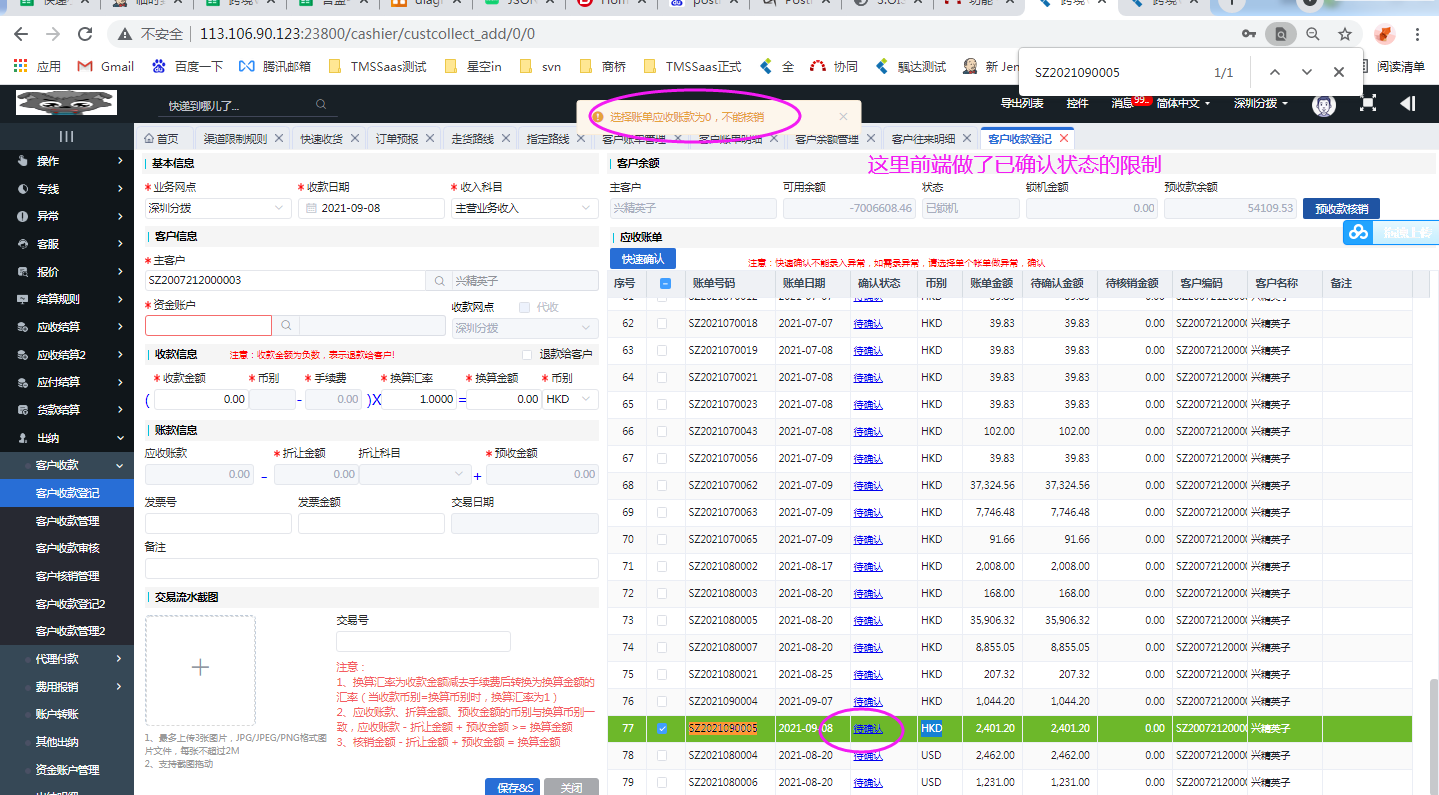The height and width of the screenshot is (795, 1439).
Task: Check the checkbox on row 73
Action: point(662,620)
